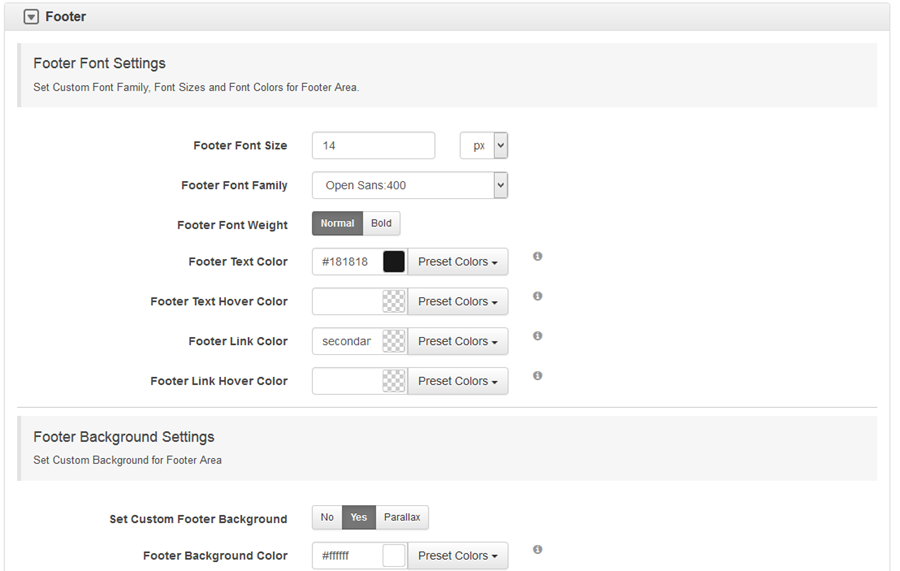Click info icon beside Footer Link Color

[537, 336]
